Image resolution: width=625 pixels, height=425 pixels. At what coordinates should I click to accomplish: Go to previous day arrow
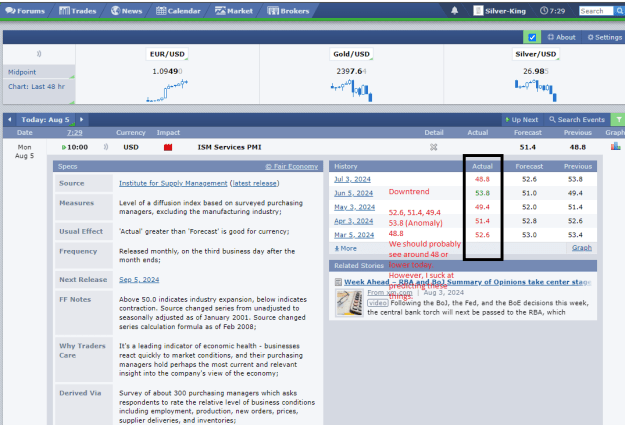click(10, 119)
